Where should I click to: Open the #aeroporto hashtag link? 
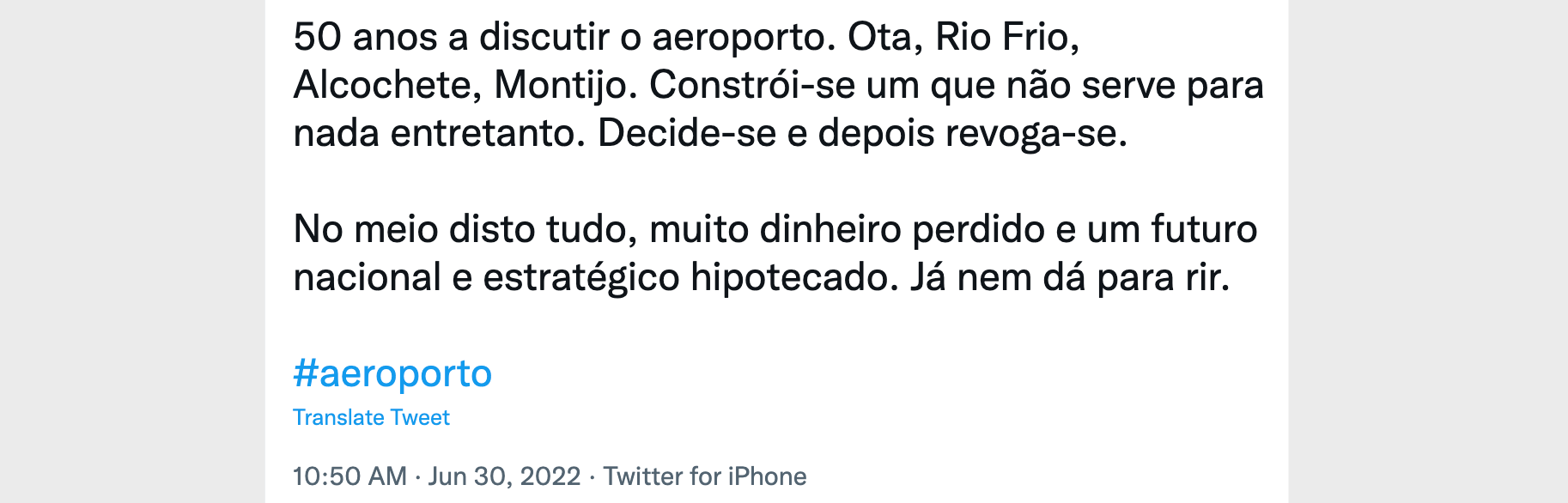point(392,374)
